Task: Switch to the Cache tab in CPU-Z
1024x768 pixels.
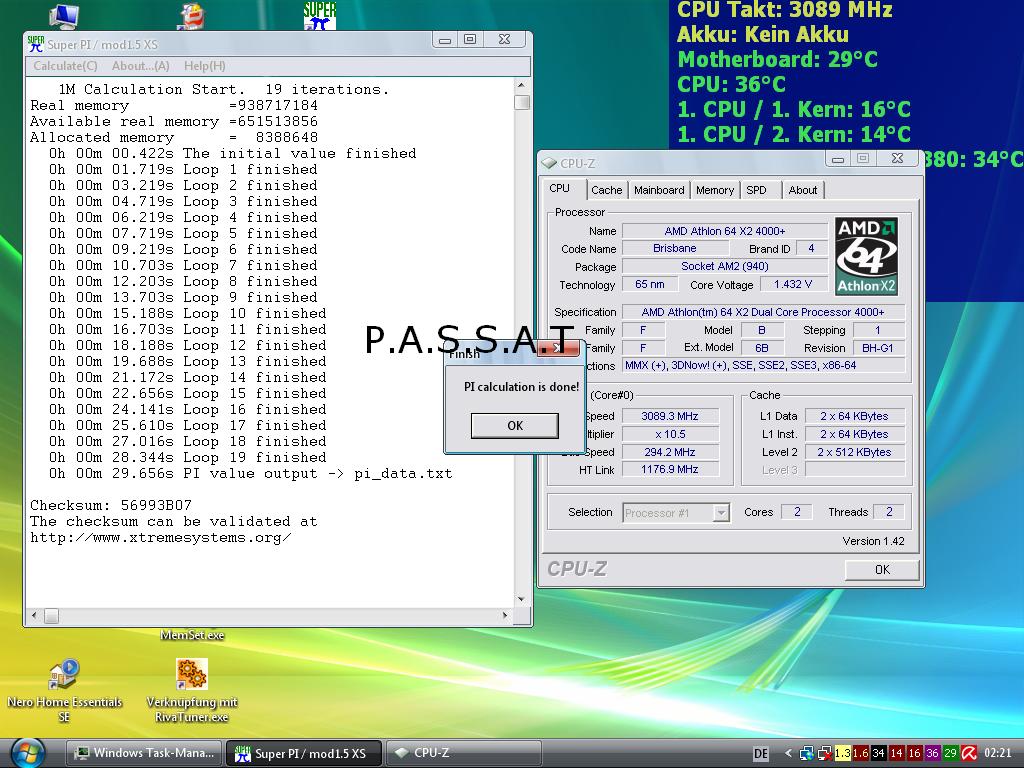Action: [x=607, y=190]
